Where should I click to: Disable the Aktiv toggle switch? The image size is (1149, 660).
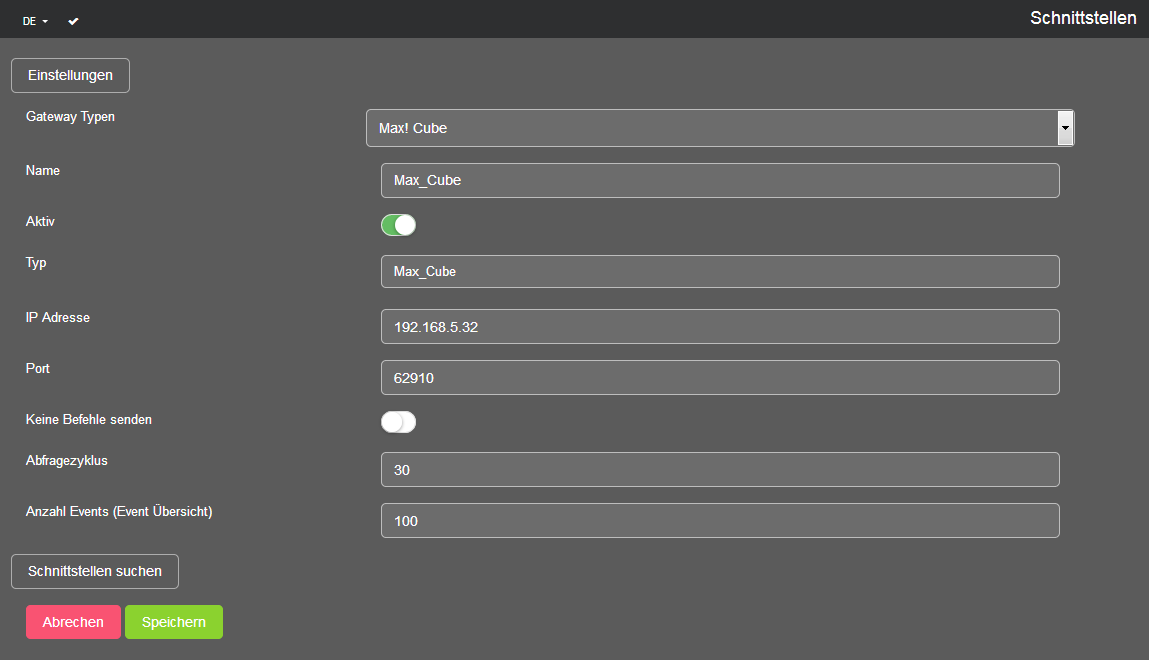pyautogui.click(x=399, y=225)
